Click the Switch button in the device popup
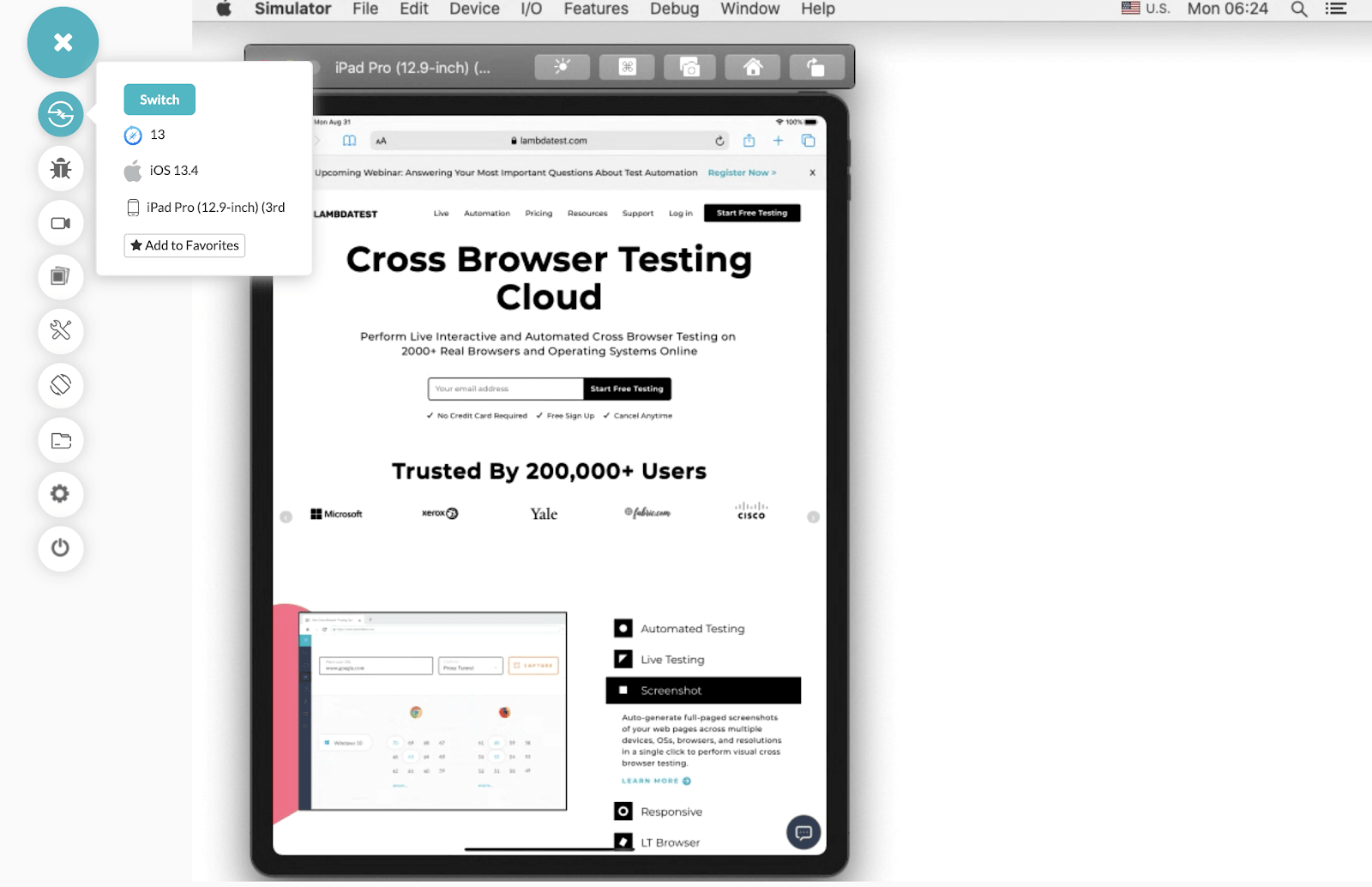Screen dimensions: 1372x887 click(159, 99)
